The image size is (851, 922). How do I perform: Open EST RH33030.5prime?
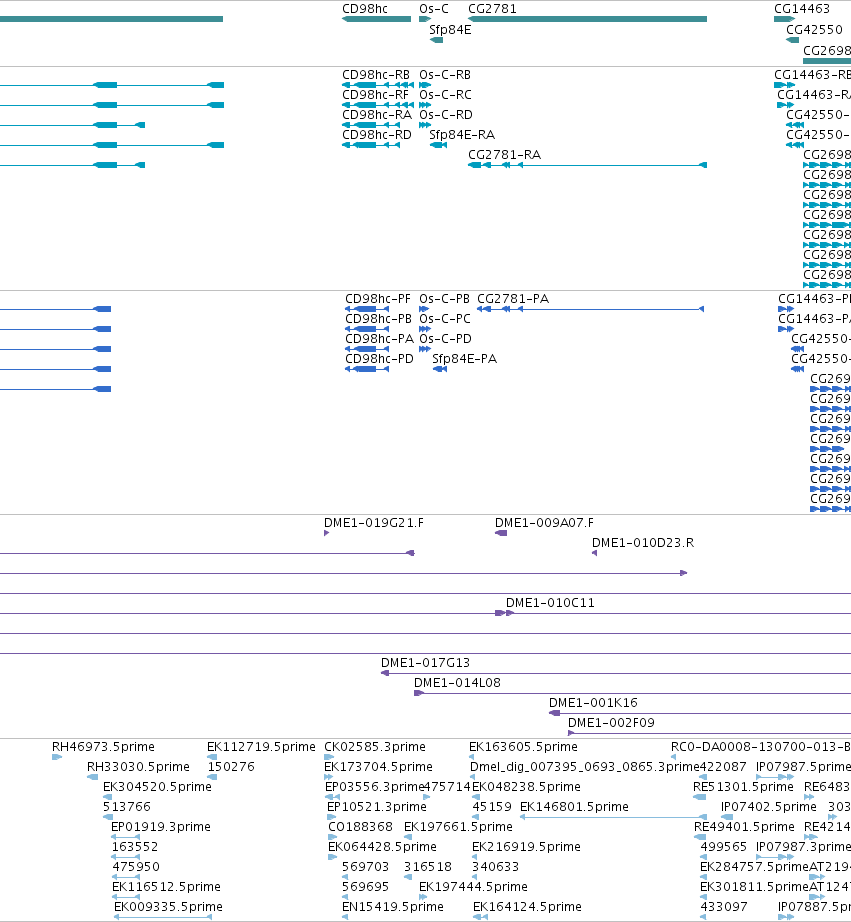138,767
